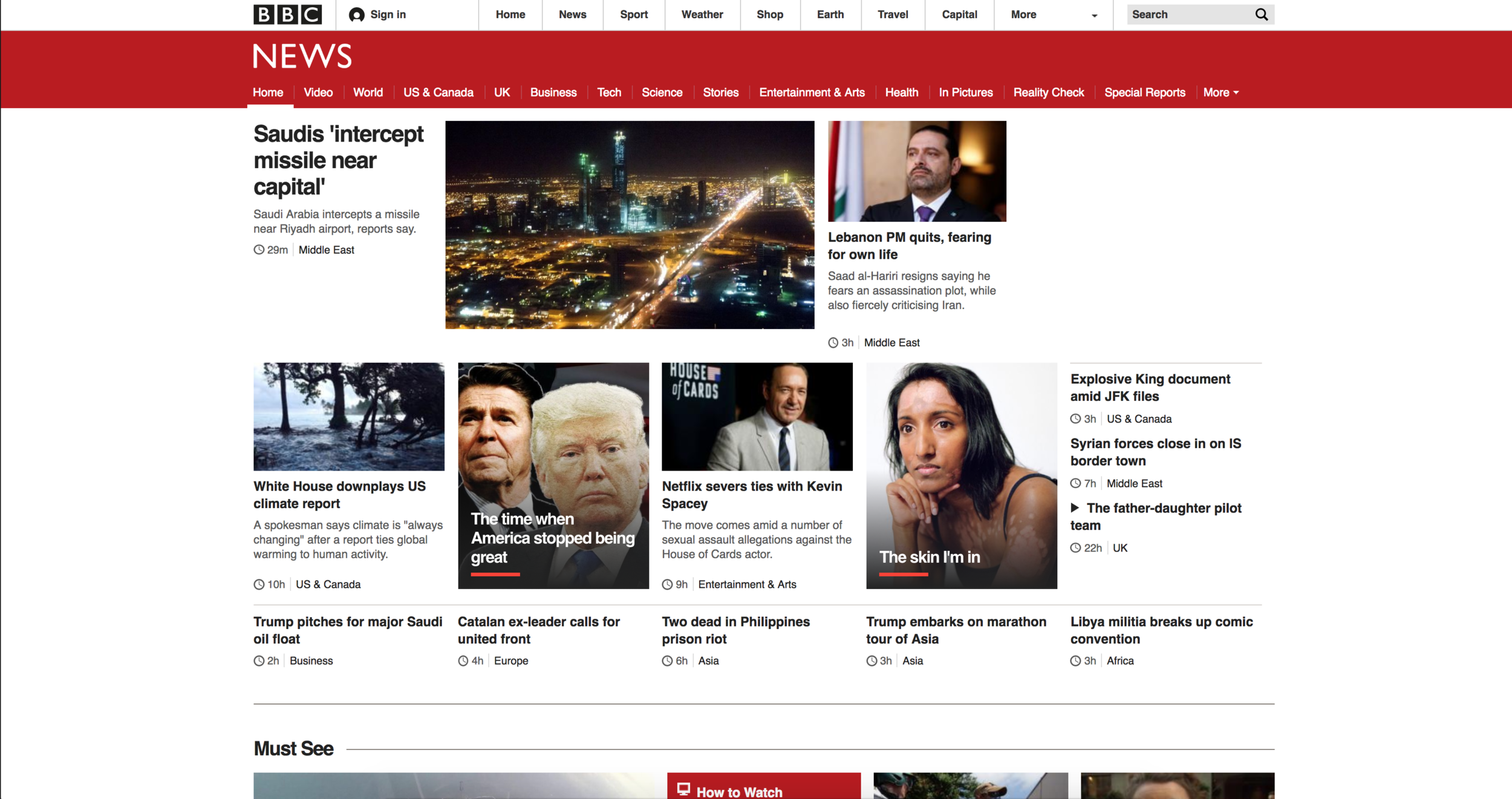
Task: Click the Sign in account icon
Action: [357, 15]
